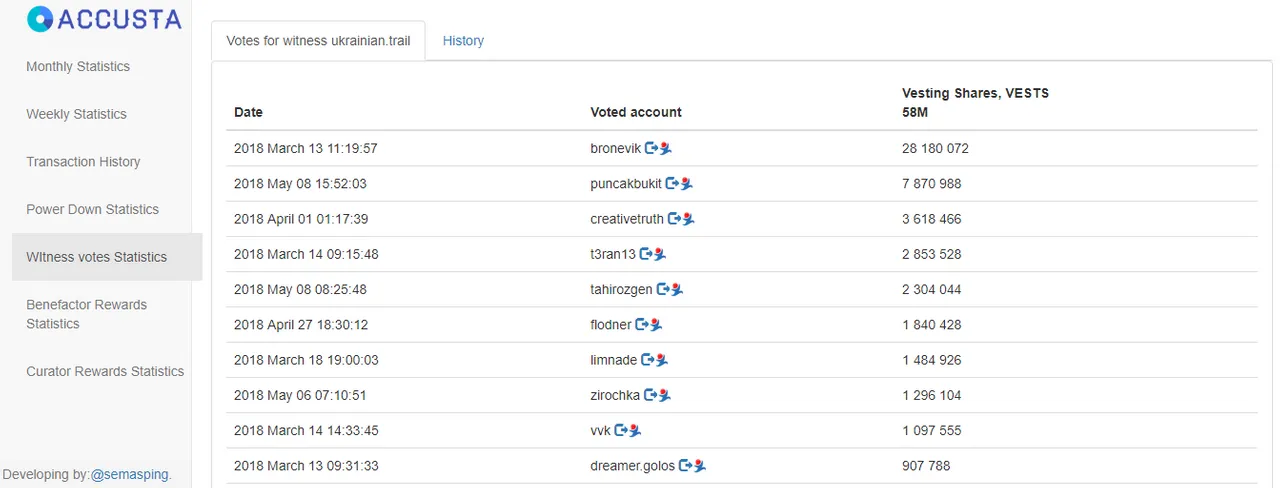
Task: Click the Vesting Shares column header
Action: (x=975, y=102)
